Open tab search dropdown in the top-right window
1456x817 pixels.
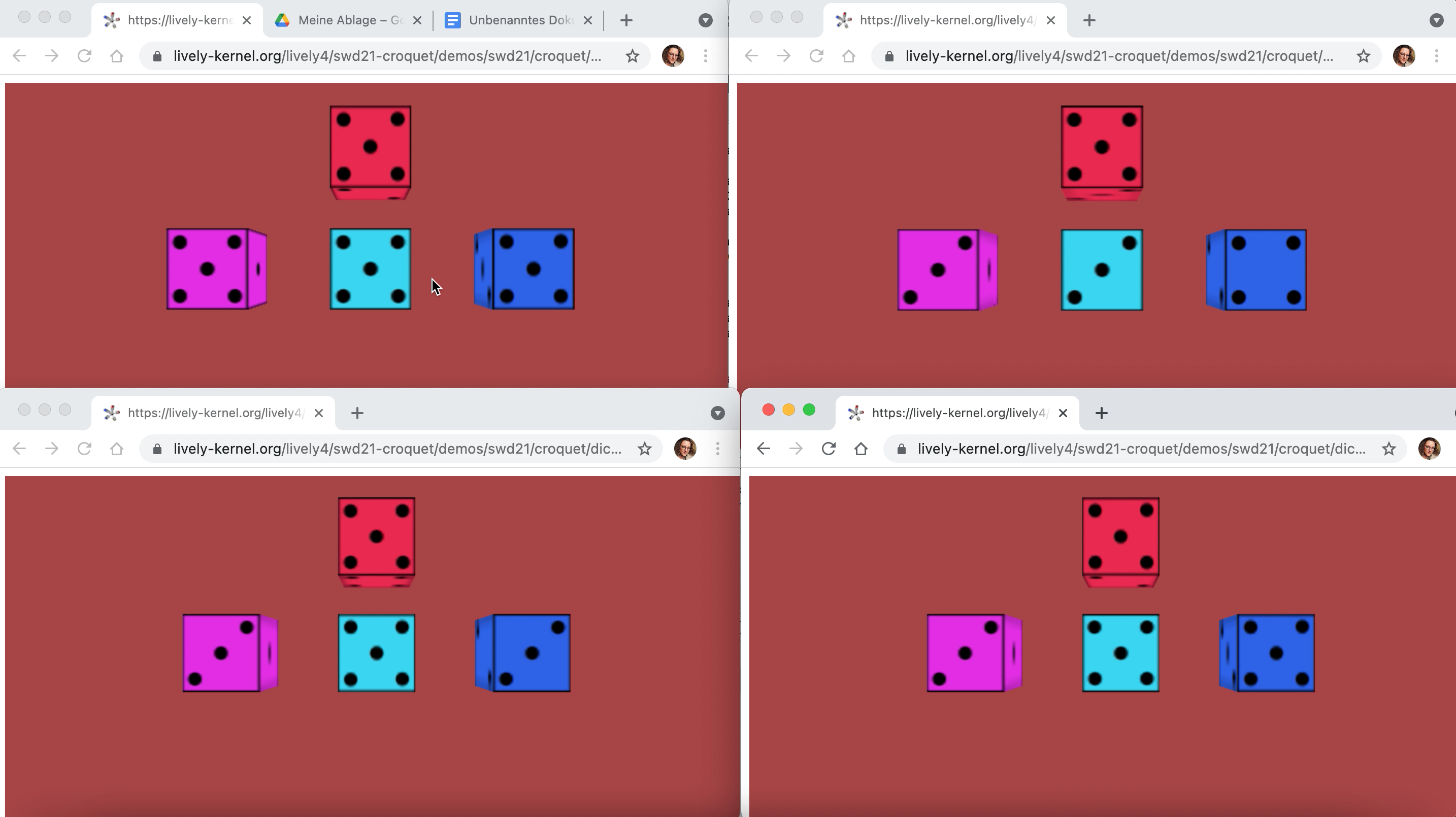point(1436,20)
